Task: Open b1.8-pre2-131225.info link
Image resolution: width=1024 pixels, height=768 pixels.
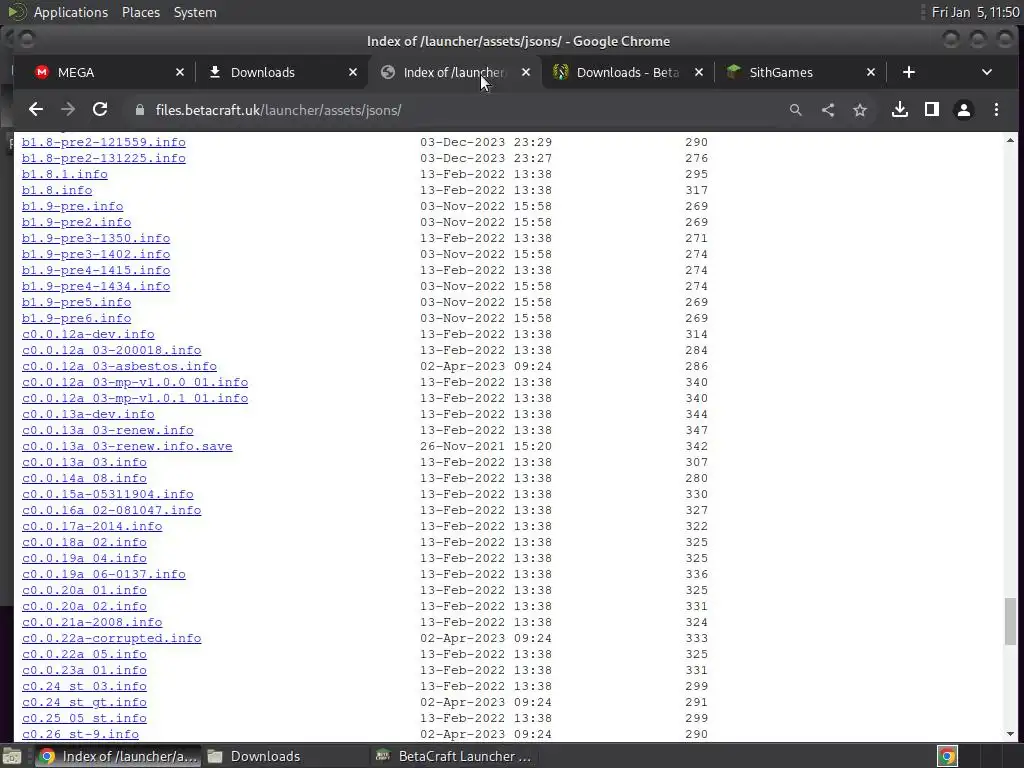Action: (104, 158)
